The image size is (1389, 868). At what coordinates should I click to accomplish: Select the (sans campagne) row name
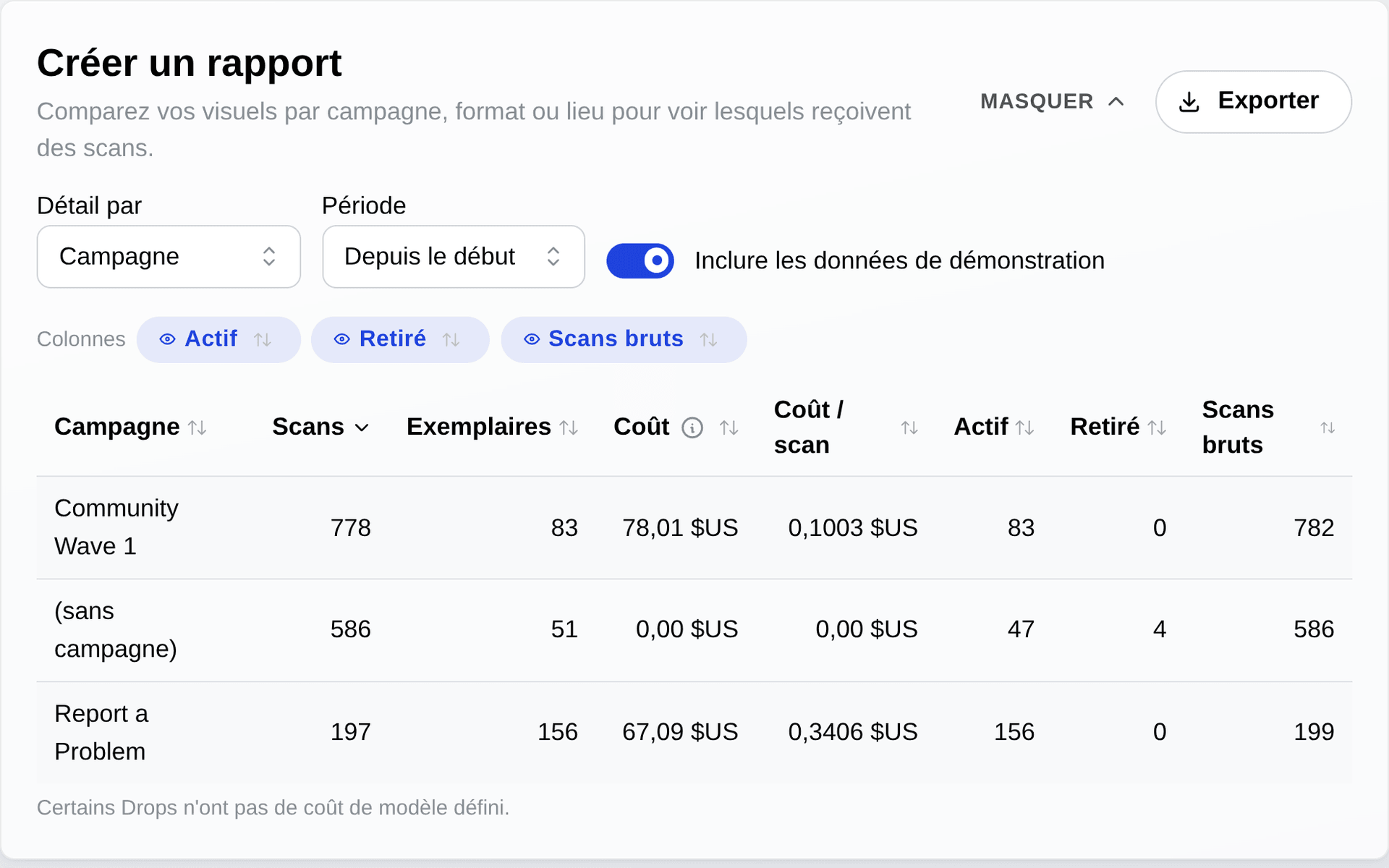coord(116,630)
